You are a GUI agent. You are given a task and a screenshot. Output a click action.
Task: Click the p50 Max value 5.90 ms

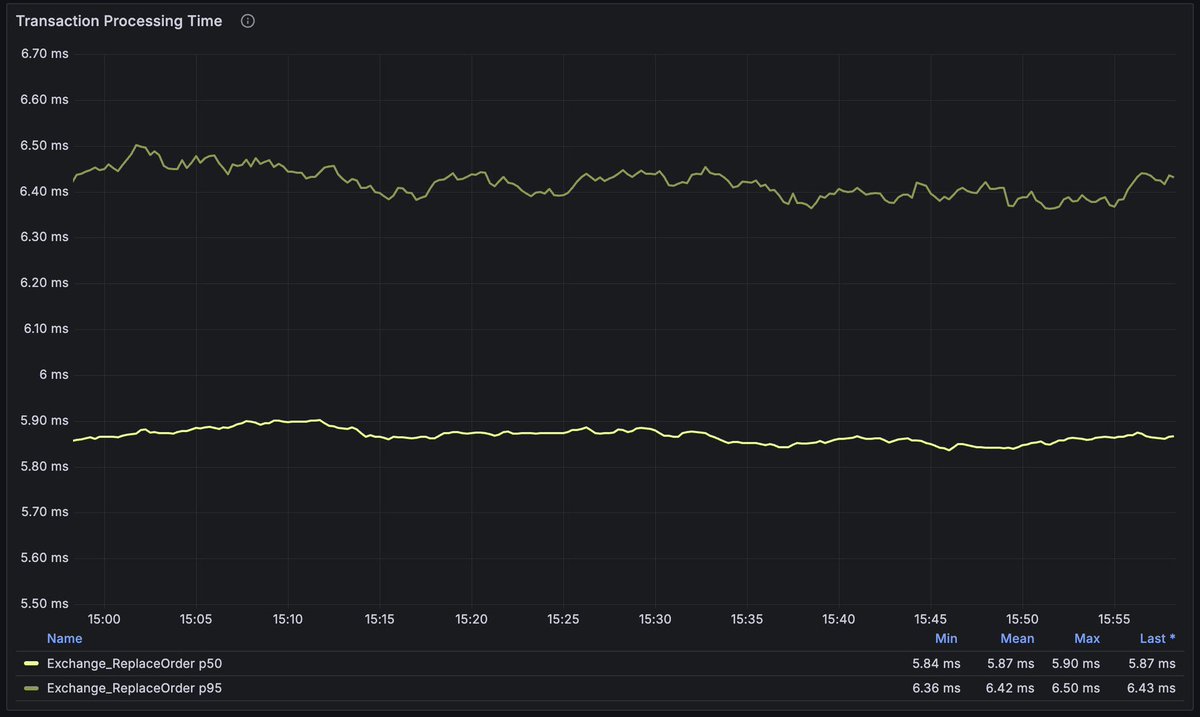click(1076, 663)
